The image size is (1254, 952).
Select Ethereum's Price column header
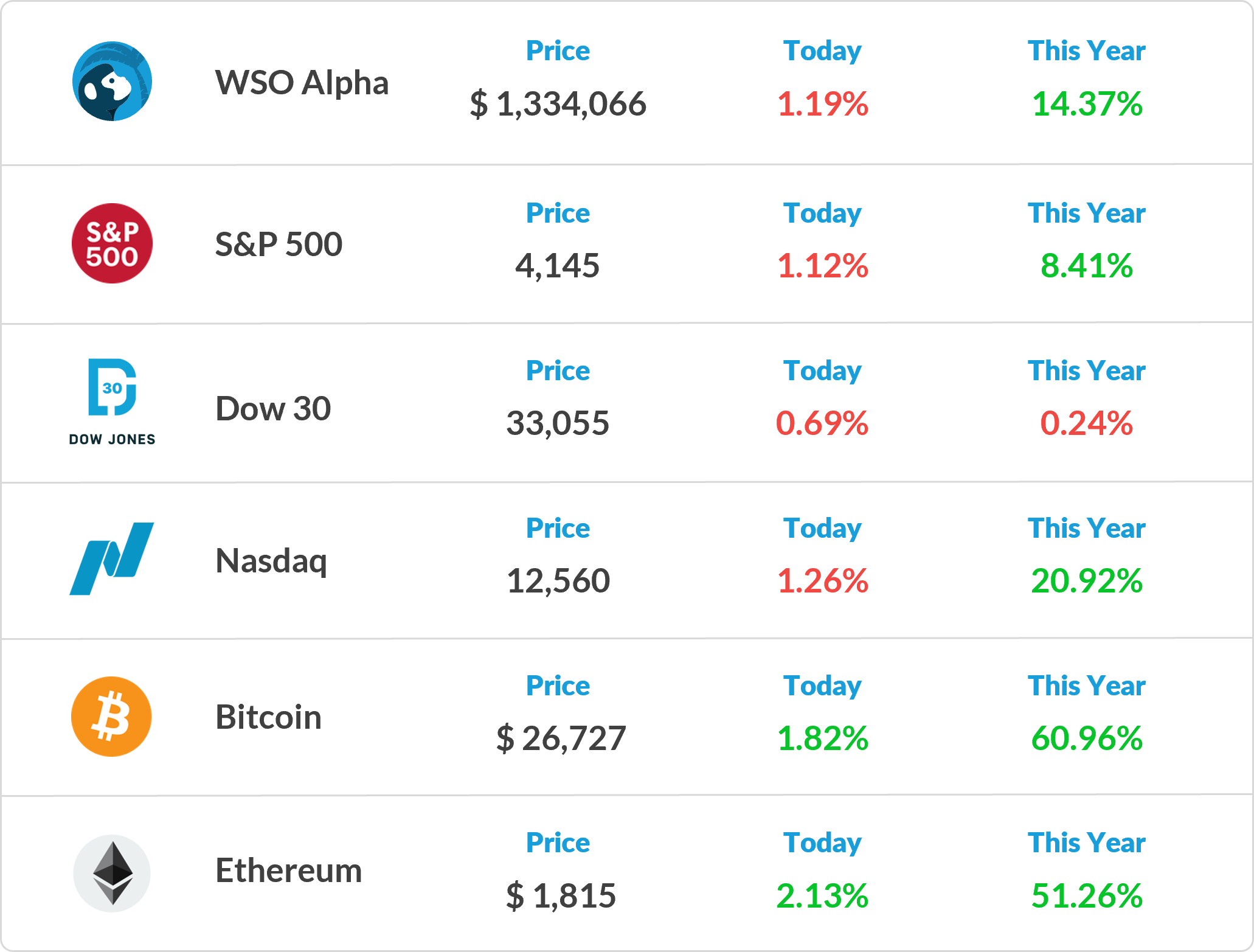pyautogui.click(x=558, y=843)
